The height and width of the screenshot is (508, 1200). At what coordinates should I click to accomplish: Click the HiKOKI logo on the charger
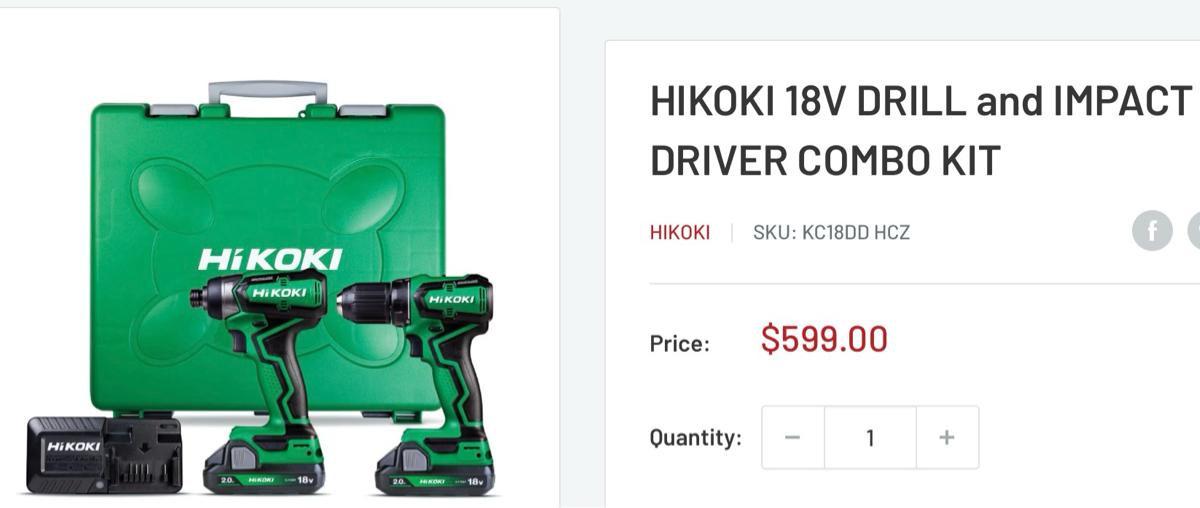pos(74,446)
